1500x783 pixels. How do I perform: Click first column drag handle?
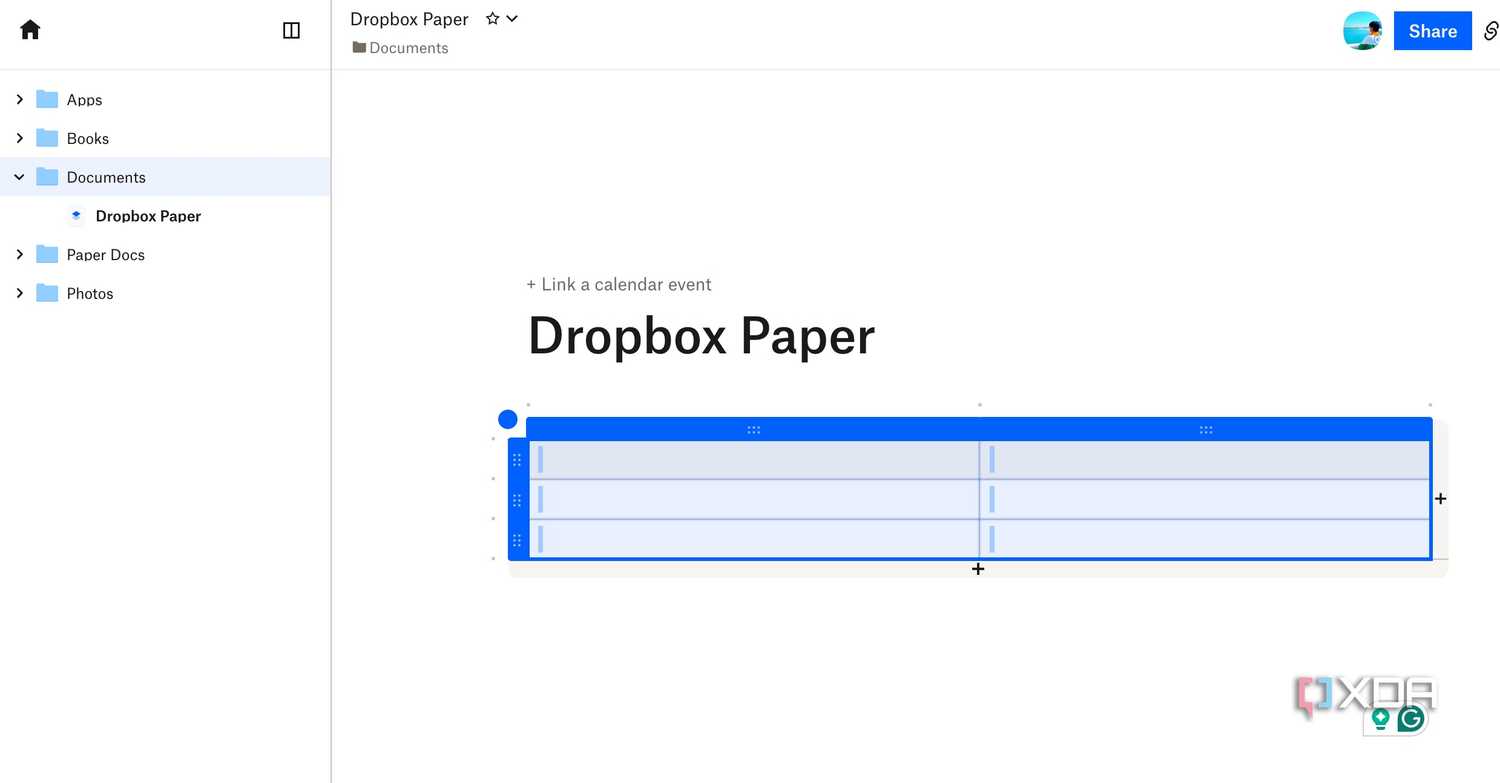(x=754, y=430)
